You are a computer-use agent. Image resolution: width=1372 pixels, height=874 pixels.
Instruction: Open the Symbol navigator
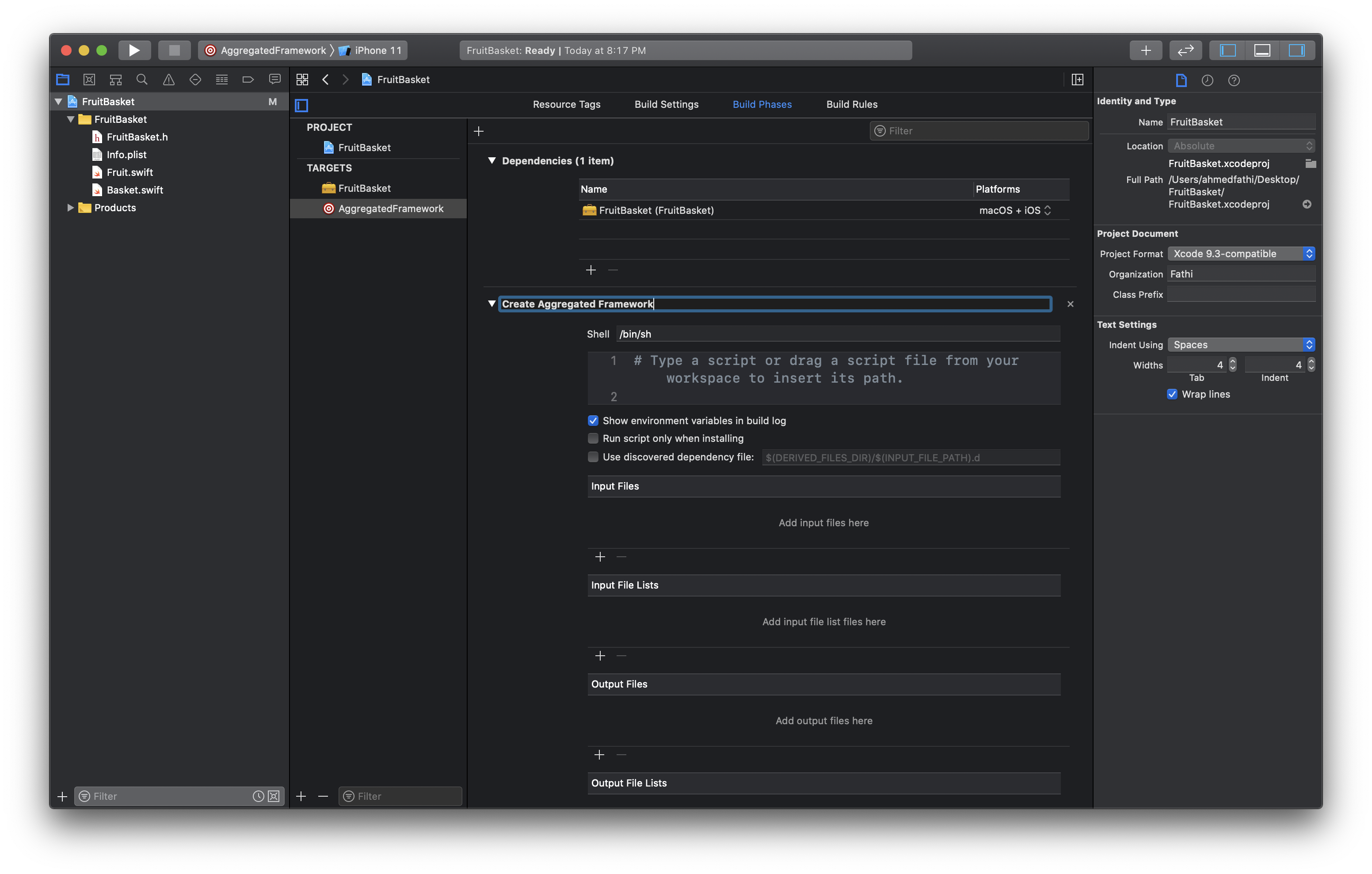116,79
